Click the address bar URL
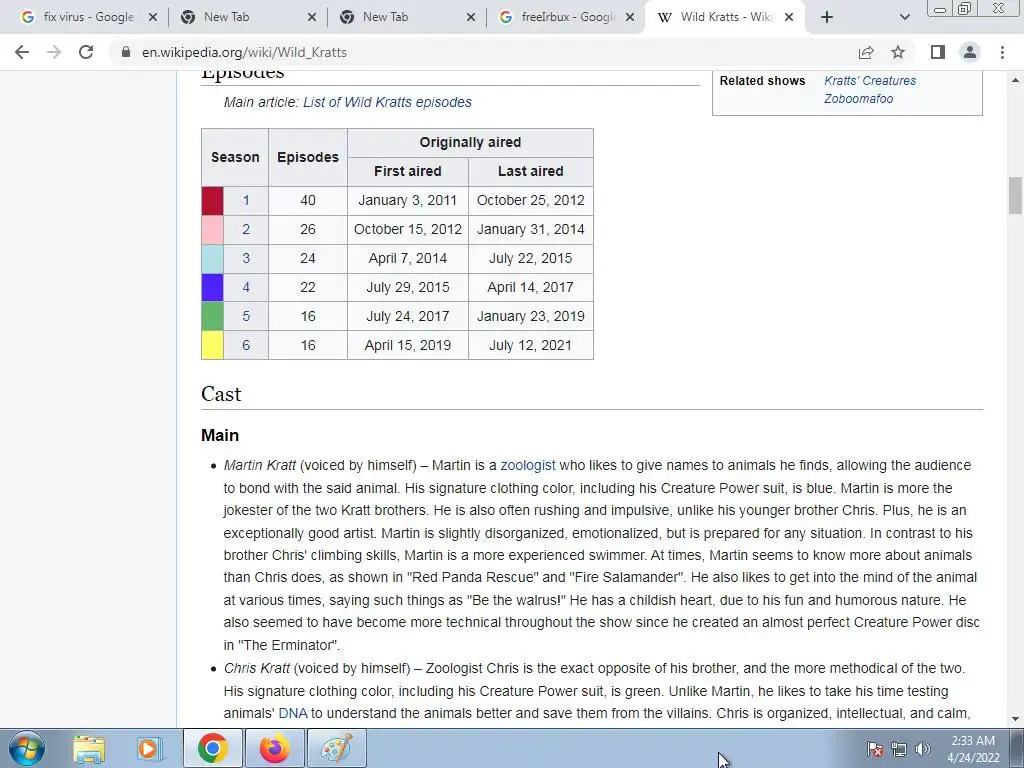 click(x=244, y=52)
